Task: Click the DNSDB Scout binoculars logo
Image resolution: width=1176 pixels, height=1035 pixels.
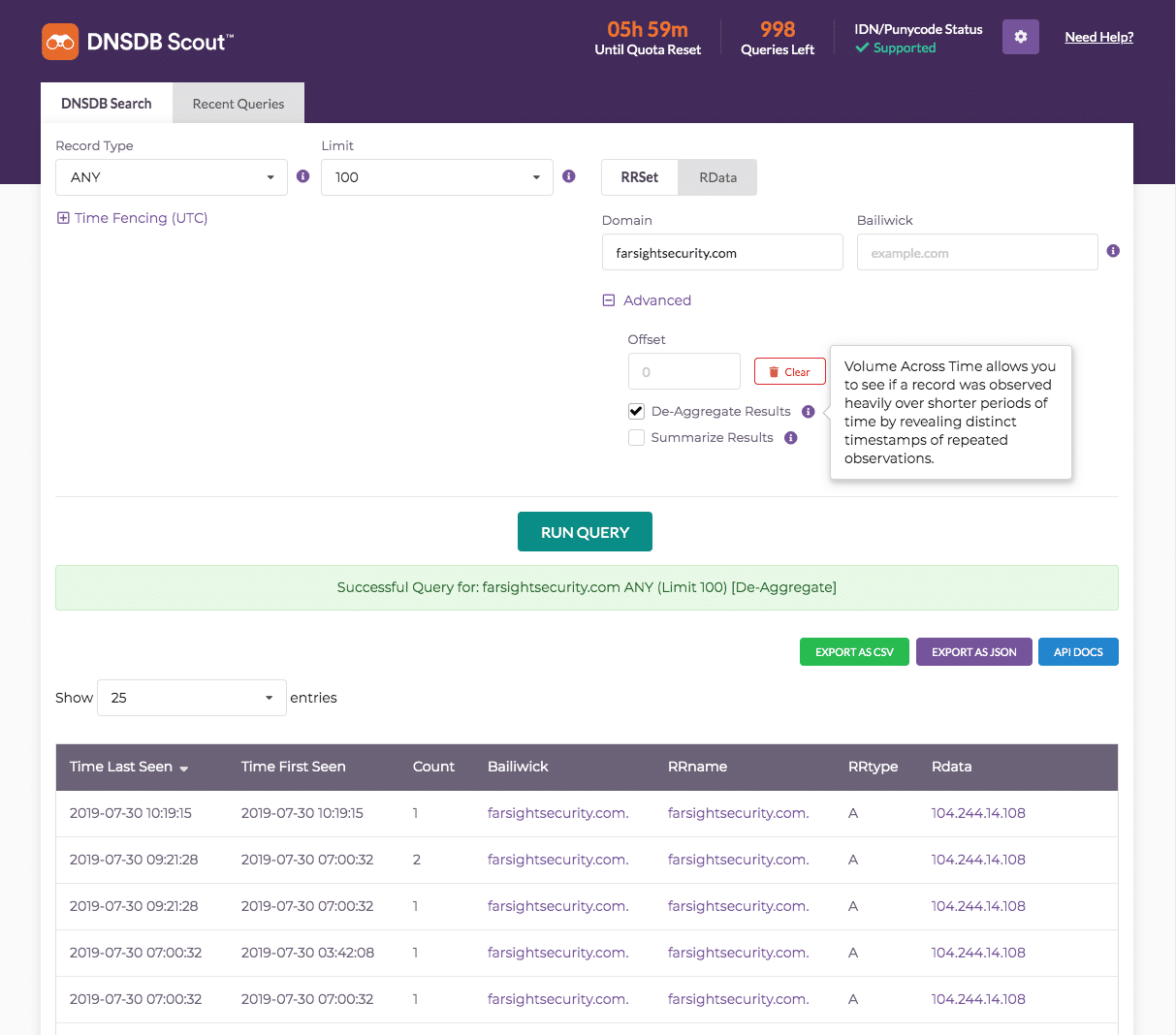Action: point(60,42)
